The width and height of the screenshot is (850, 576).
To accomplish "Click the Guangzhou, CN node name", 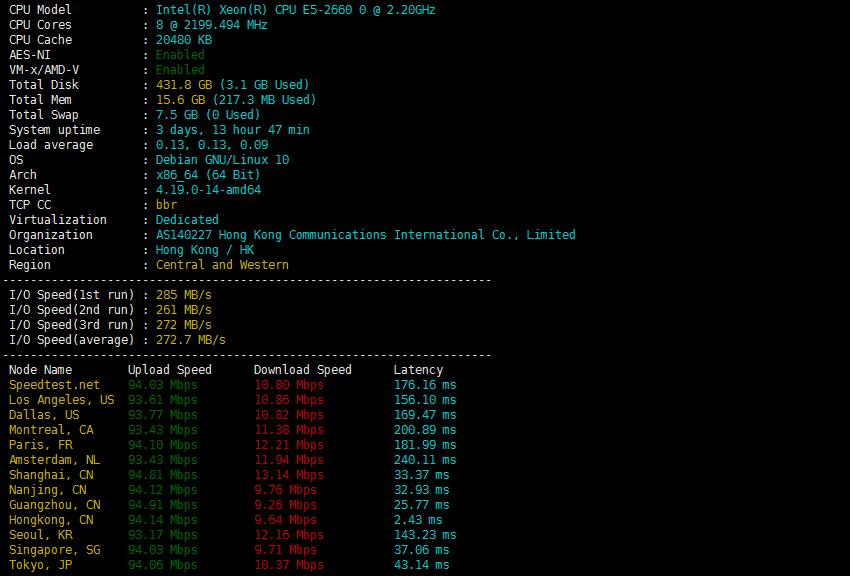I will 55,505.
